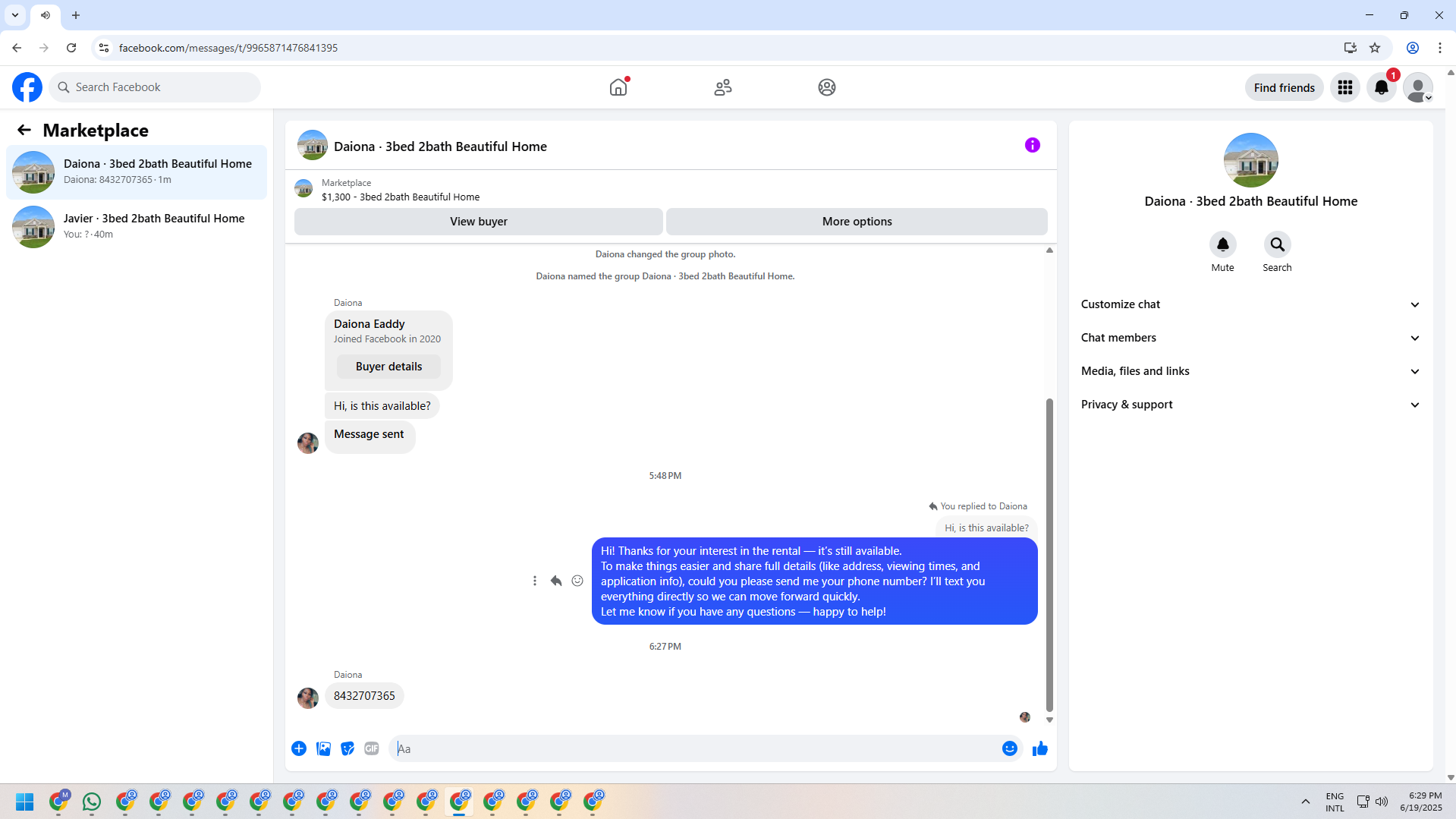Click the 'Message sent' bubble
Viewport: 1456px width, 819px height.
coord(370,436)
